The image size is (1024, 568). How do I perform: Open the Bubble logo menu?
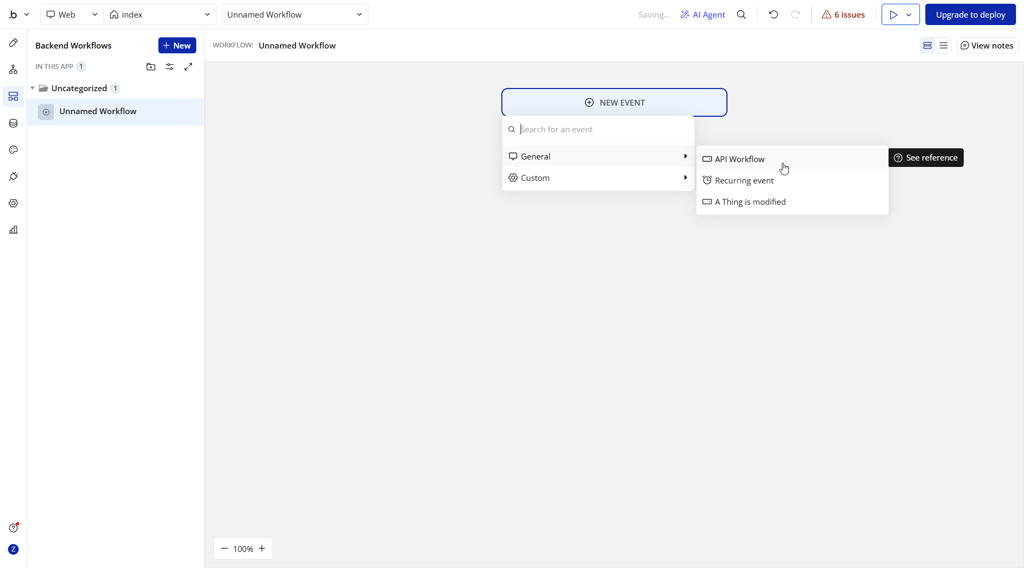click(x=18, y=14)
